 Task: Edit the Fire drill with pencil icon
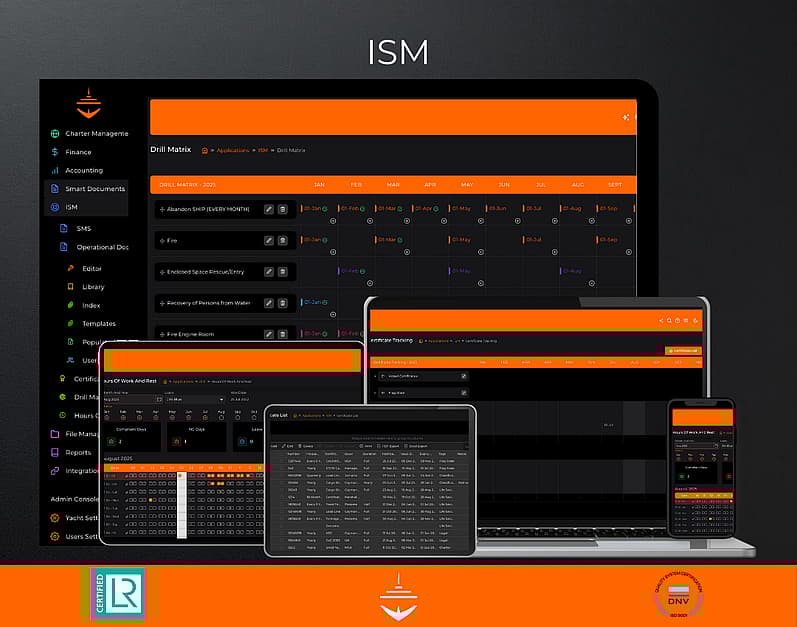(269, 240)
